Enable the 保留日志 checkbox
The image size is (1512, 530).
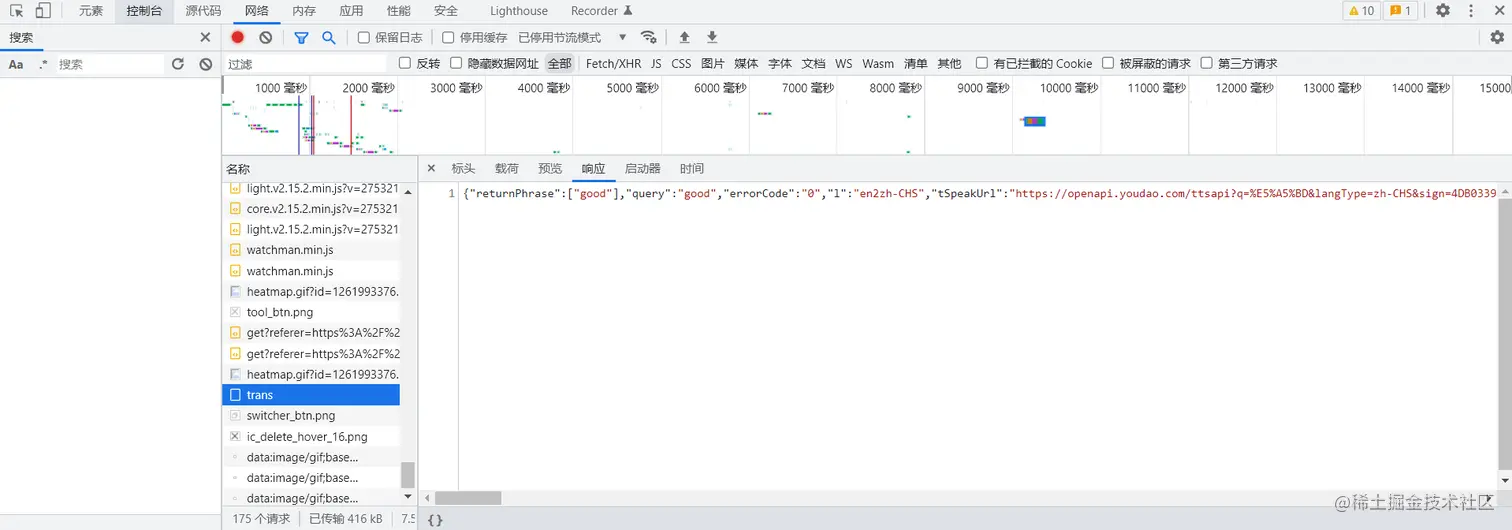tap(364, 37)
